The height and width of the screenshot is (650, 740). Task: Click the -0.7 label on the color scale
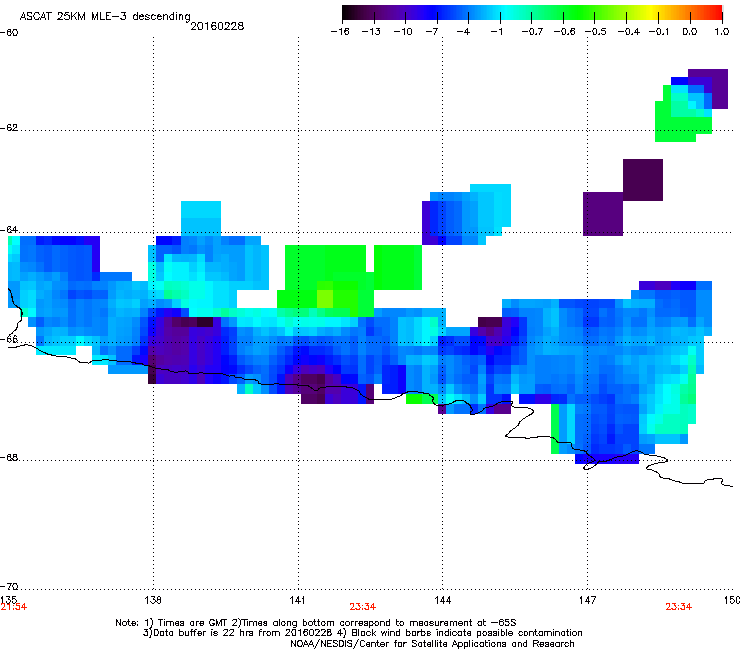click(x=532, y=32)
